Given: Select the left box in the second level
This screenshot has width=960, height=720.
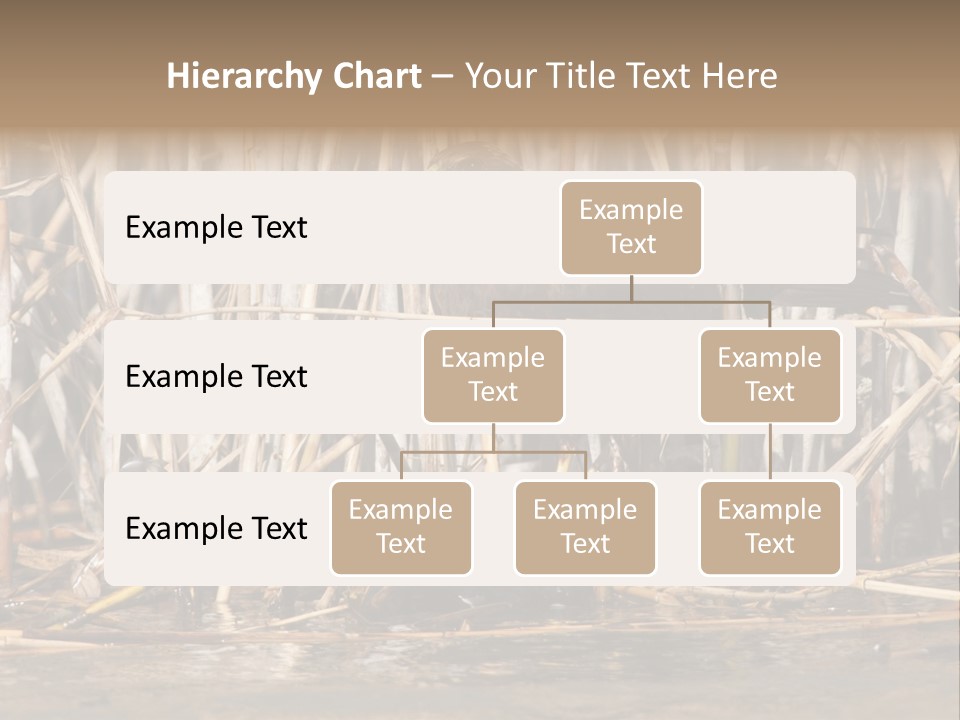Looking at the screenshot, I should point(493,376).
